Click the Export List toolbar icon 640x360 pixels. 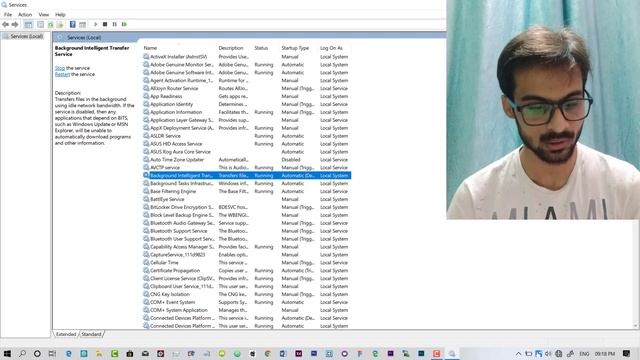[60, 24]
